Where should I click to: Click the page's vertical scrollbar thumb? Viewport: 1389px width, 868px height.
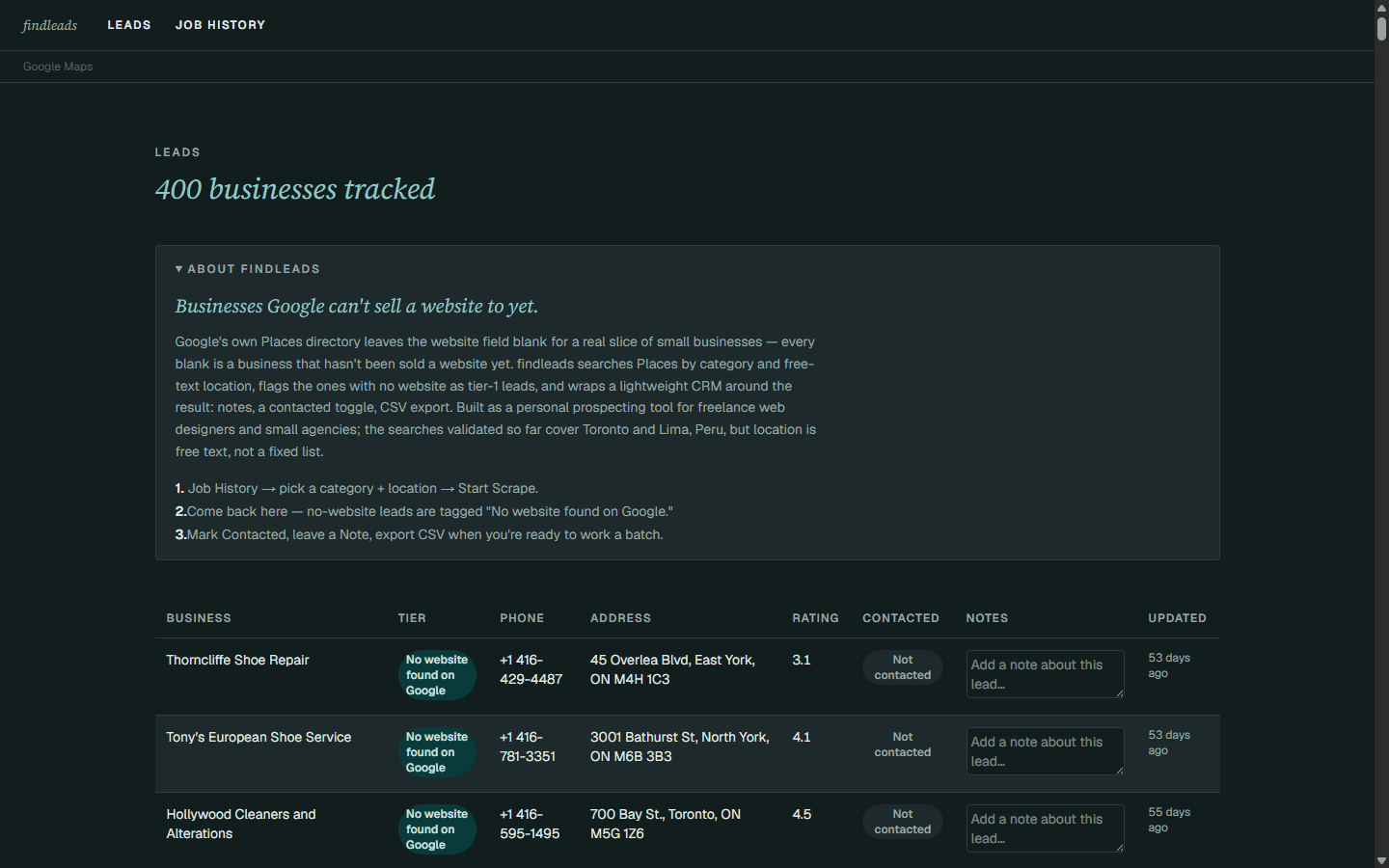[x=1381, y=28]
